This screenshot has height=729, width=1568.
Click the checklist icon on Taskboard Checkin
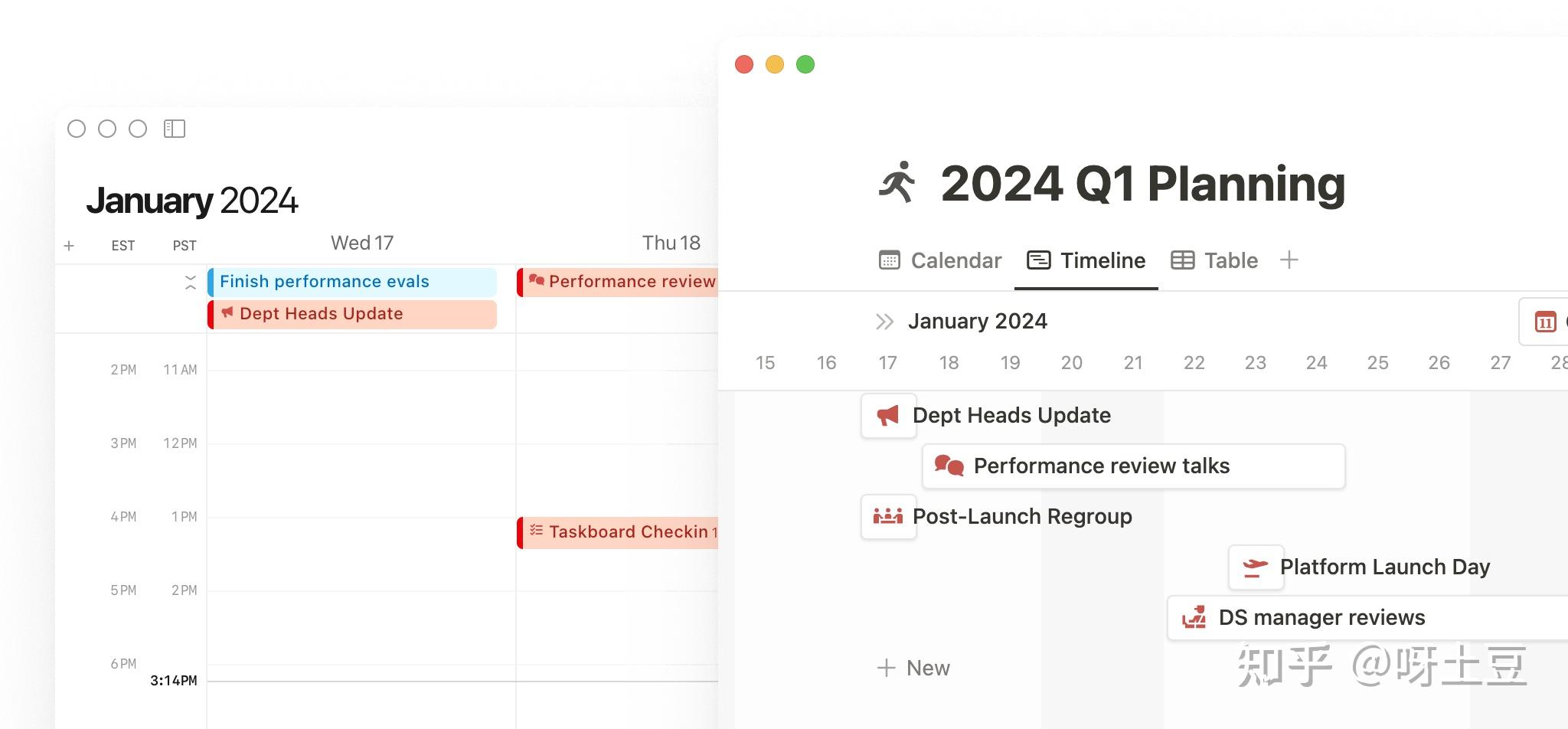point(536,531)
